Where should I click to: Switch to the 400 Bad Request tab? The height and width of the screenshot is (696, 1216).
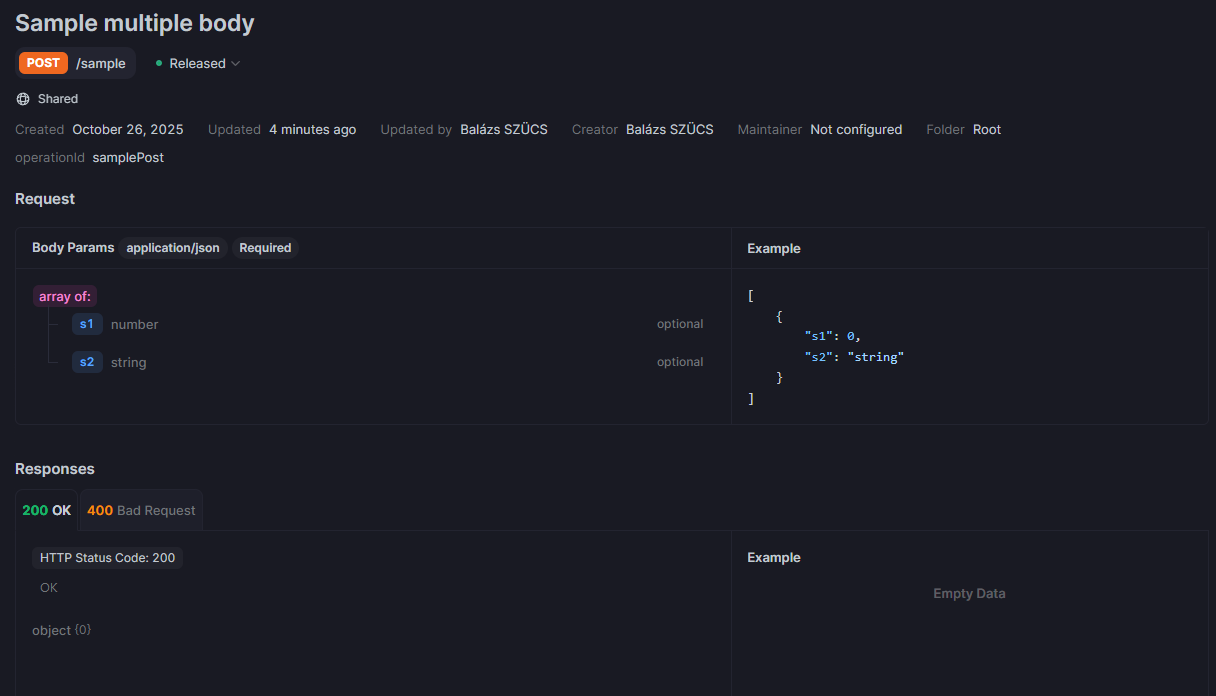pyautogui.click(x=141, y=510)
